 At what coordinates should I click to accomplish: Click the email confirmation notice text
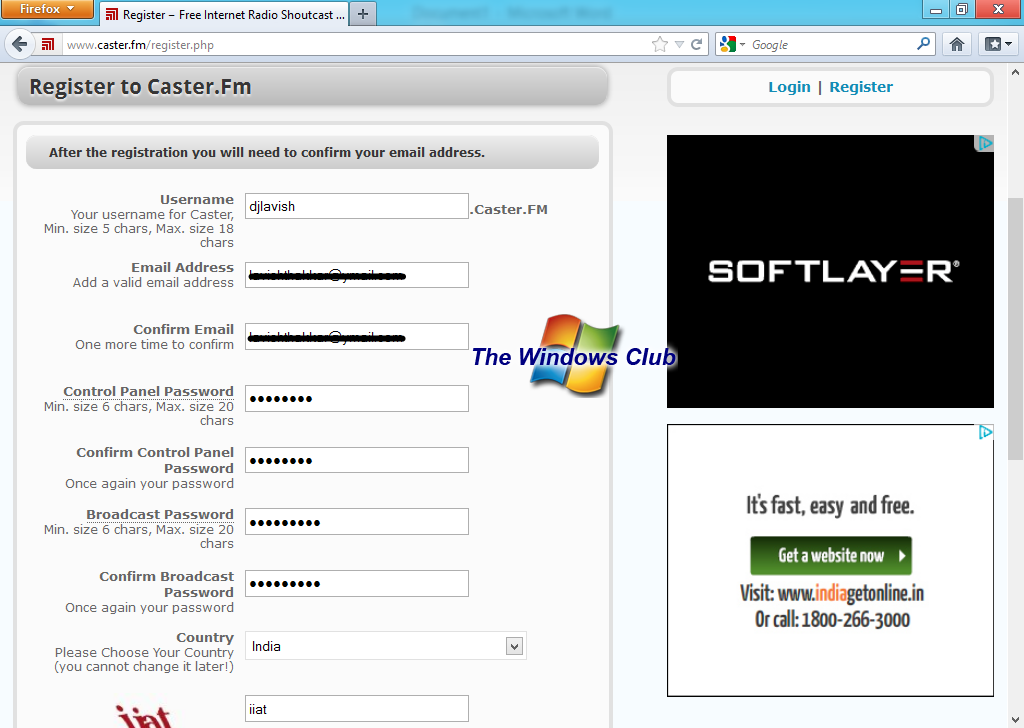[x=266, y=152]
